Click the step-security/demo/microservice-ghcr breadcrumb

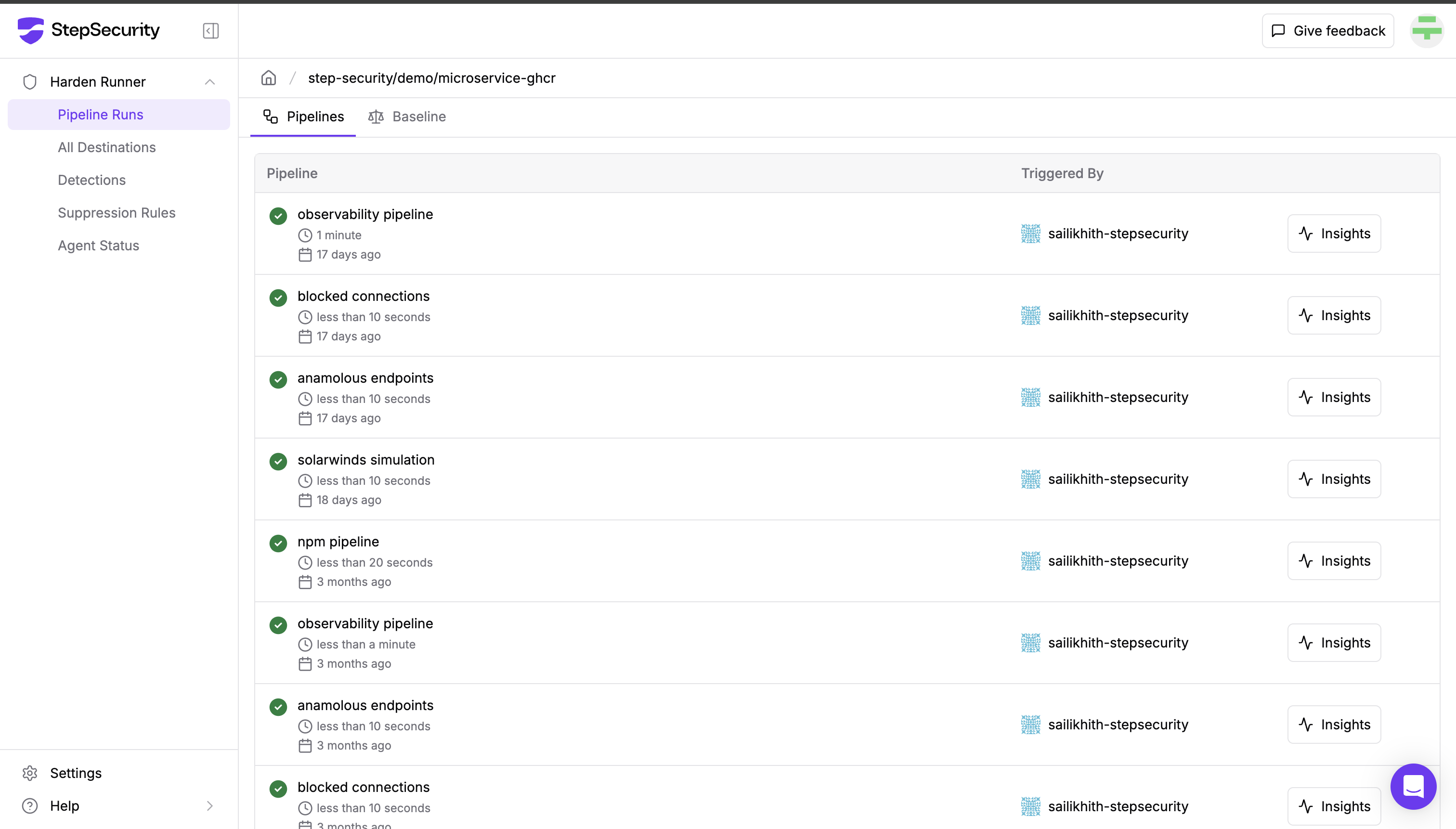(x=431, y=78)
